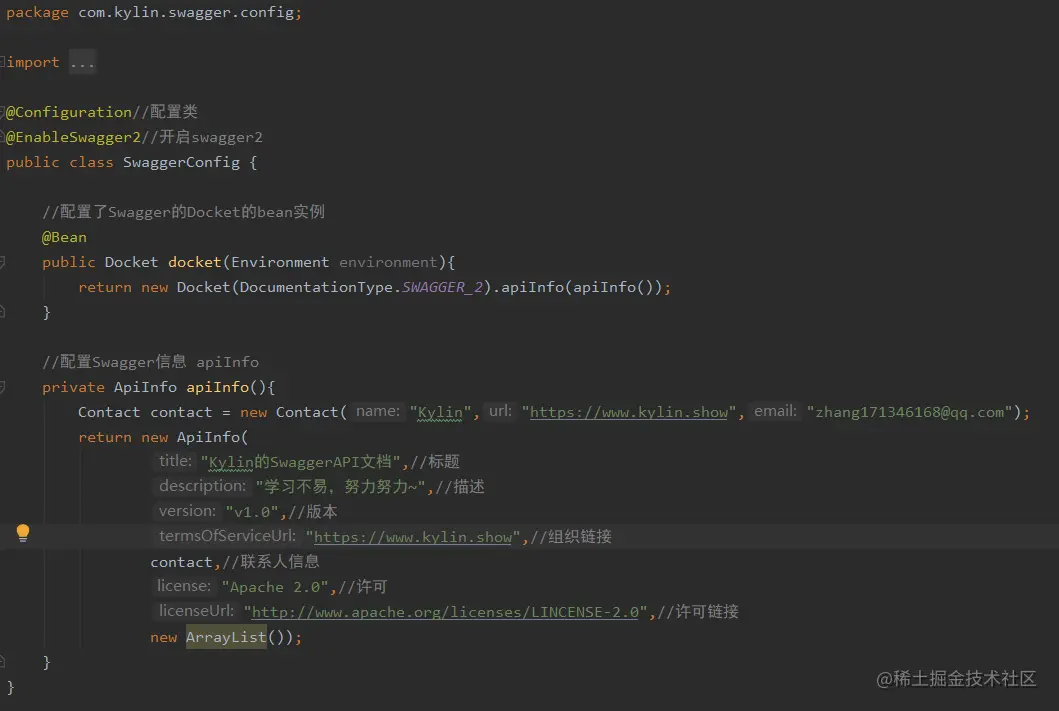Click the //版本 comment
The width and height of the screenshot is (1059, 711).
coord(313,512)
